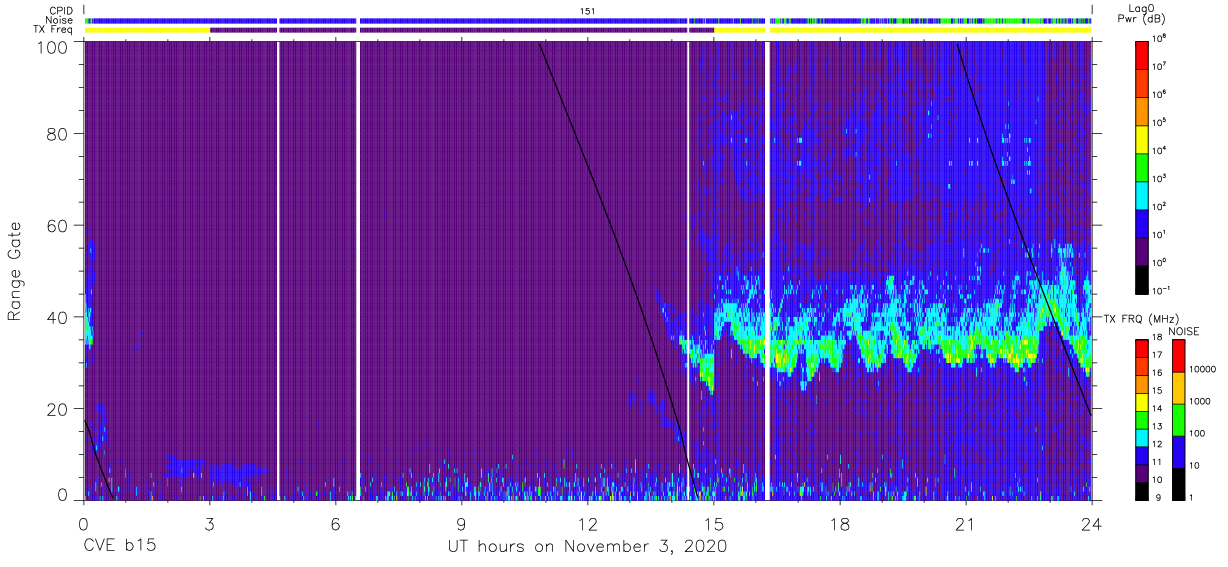Click the y-axis tick label '100'
The width and height of the screenshot is (1228, 567).
point(51,46)
